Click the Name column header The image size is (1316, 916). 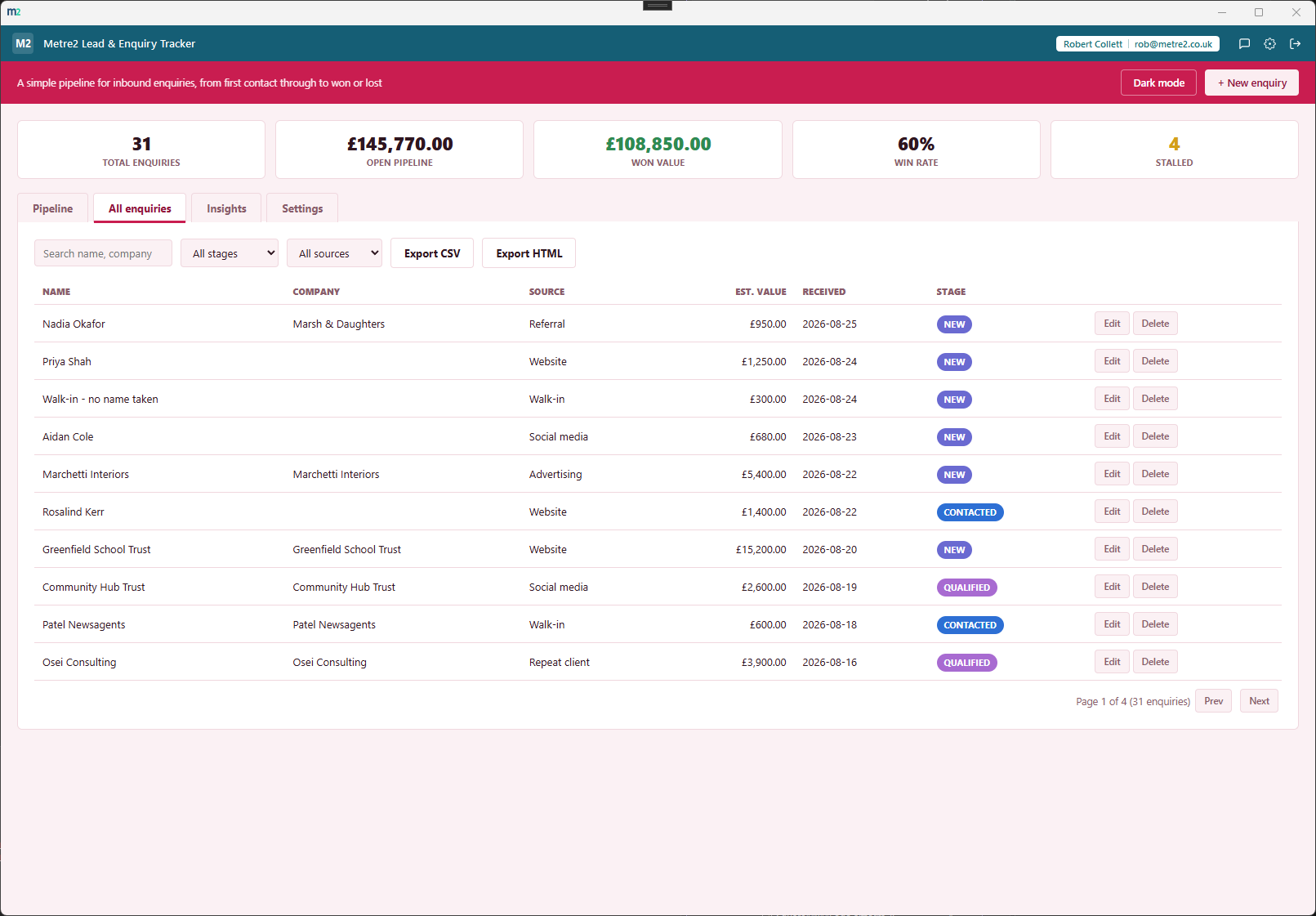coord(56,292)
